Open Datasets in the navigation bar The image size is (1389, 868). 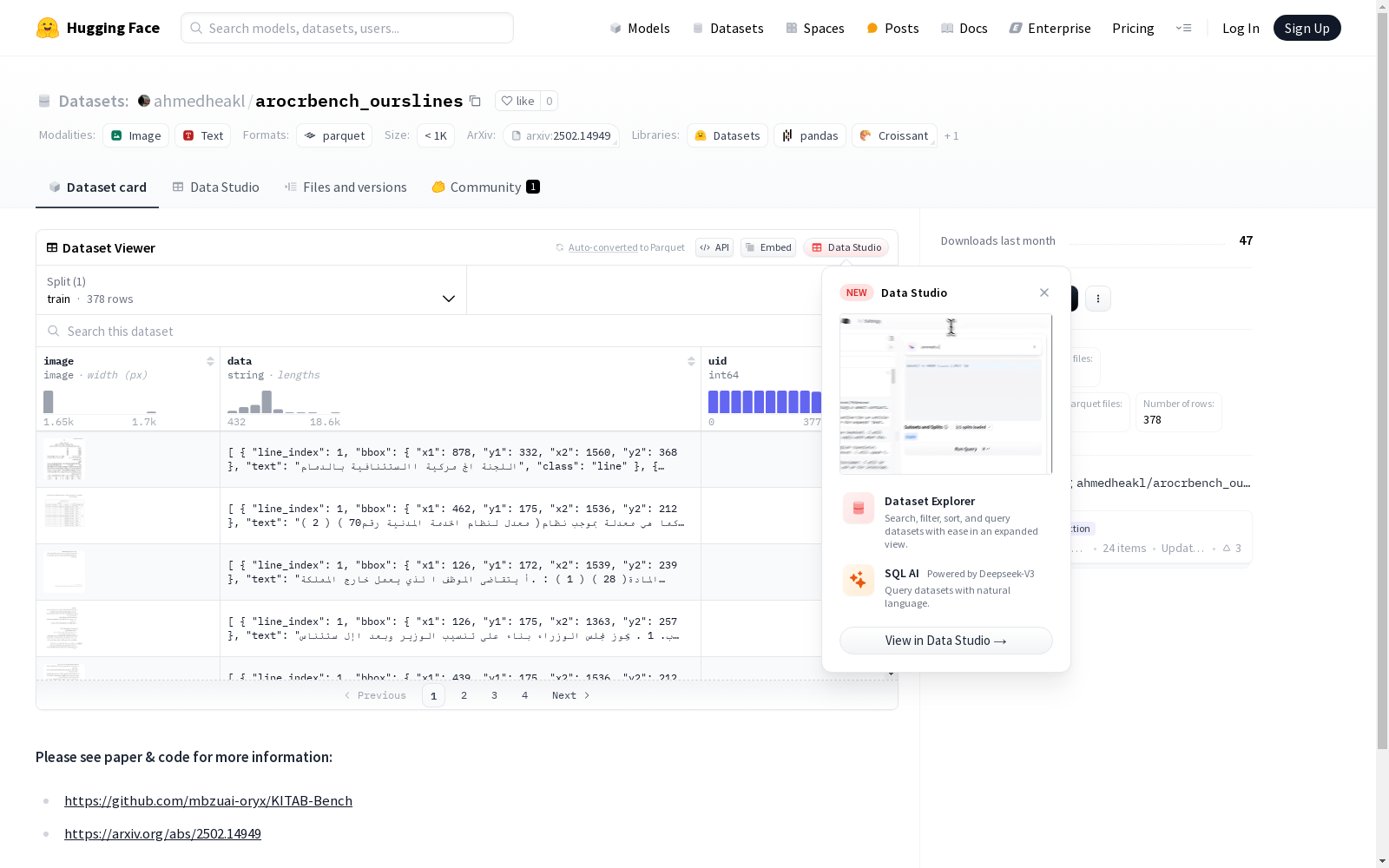pos(727,28)
